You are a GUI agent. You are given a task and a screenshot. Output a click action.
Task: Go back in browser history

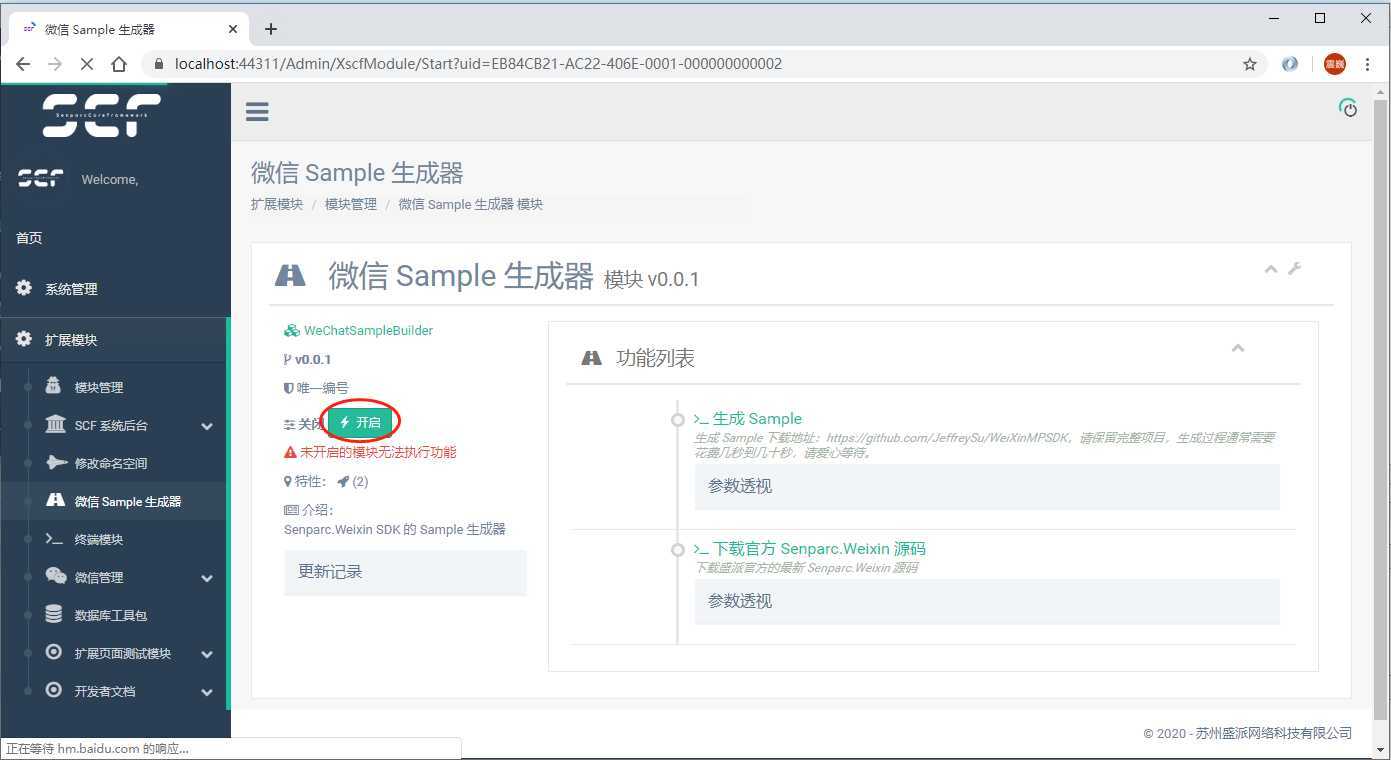pyautogui.click(x=23, y=64)
